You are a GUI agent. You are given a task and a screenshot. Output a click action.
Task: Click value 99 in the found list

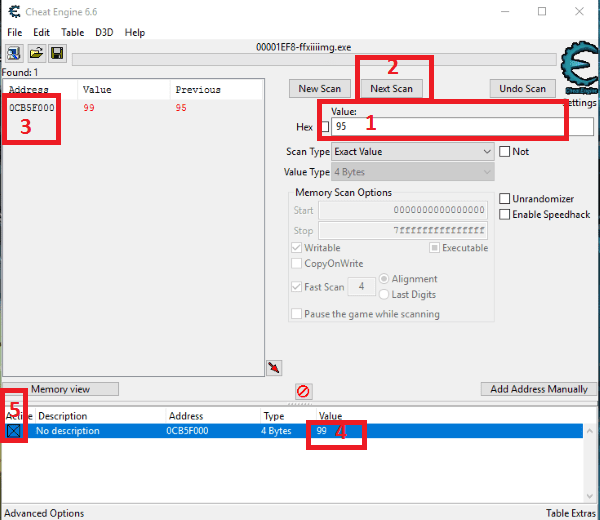[89, 108]
